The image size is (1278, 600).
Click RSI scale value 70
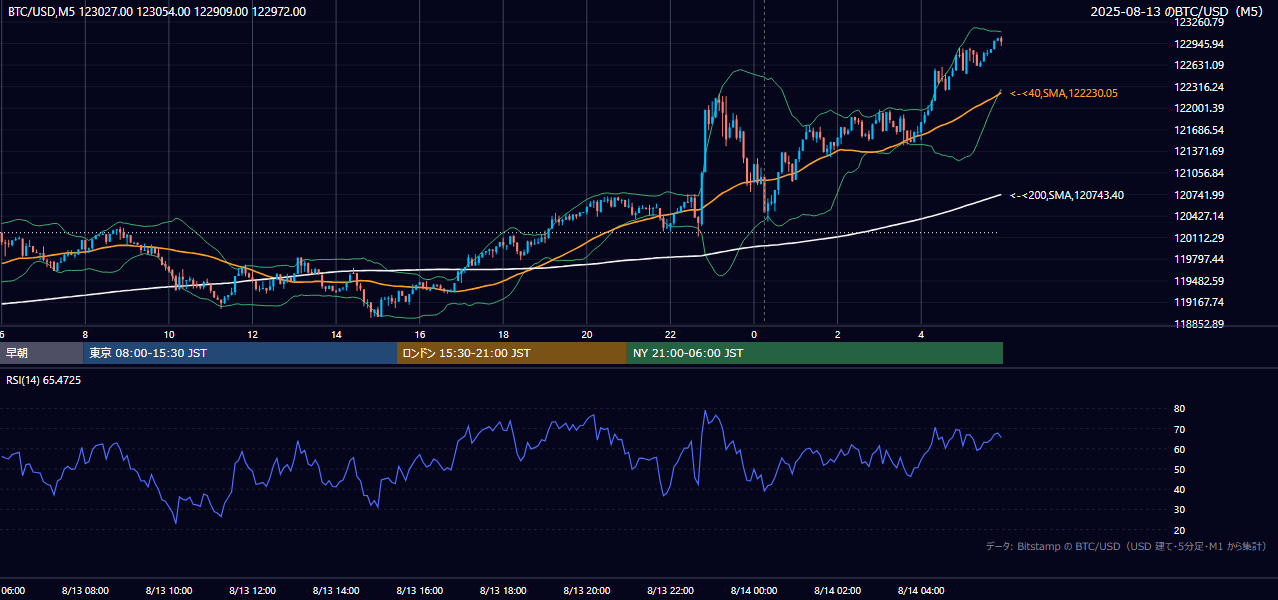click(1179, 429)
